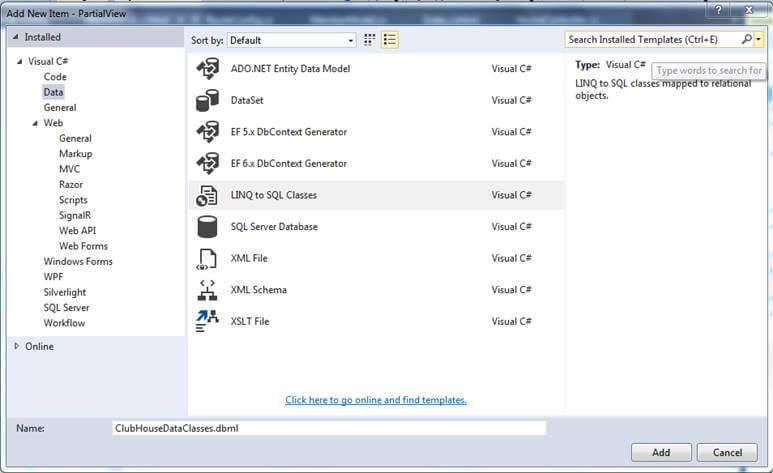The image size is (773, 473).
Task: Switch to medium icons view
Action: 369,40
